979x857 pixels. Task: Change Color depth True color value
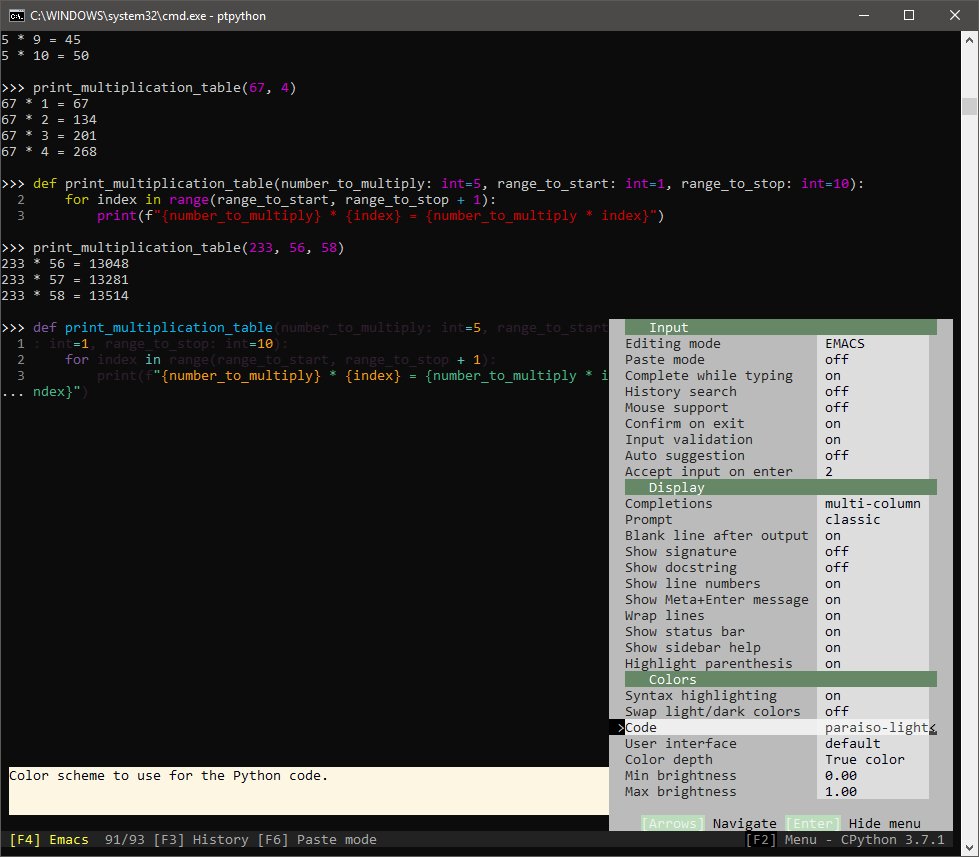(864, 760)
